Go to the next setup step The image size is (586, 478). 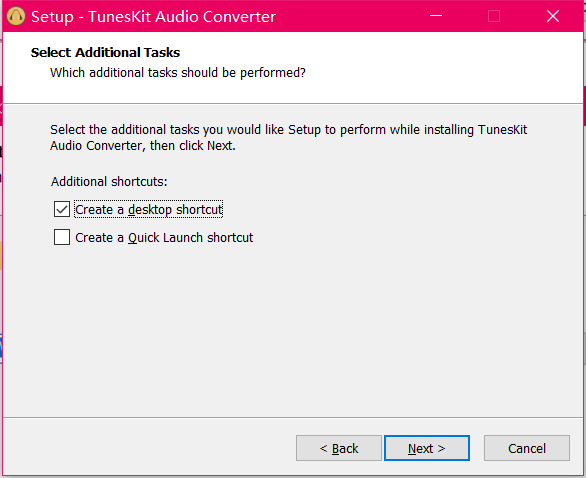[427, 448]
